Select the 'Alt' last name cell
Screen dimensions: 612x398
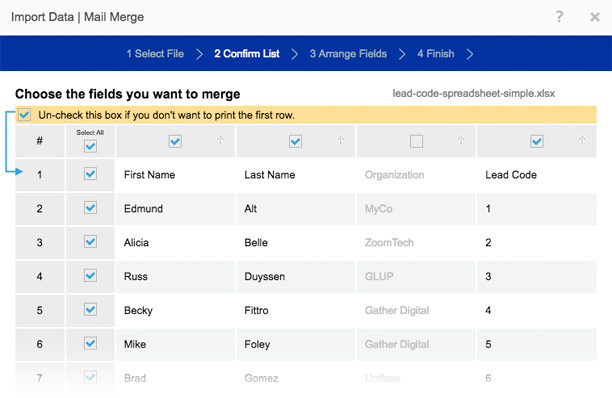coord(296,209)
